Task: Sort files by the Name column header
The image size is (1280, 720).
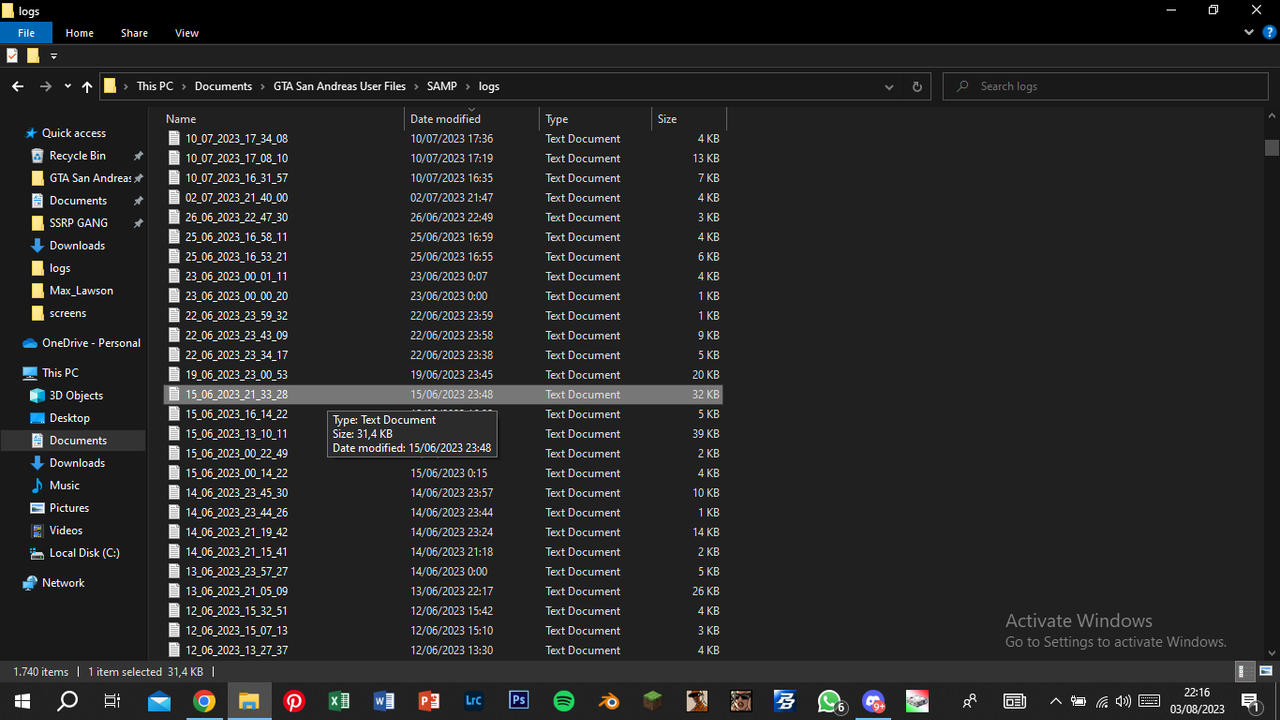Action: (x=283, y=119)
